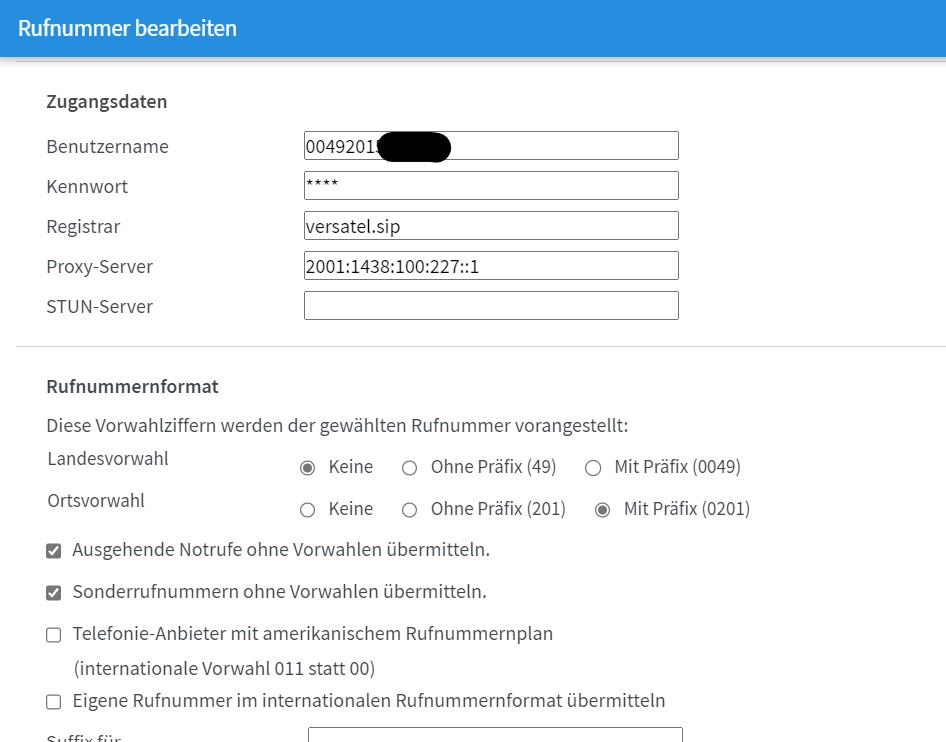946x742 pixels.
Task: Choose "Ohne Präfix (49)" for Landesvorwahl
Action: [x=408, y=467]
